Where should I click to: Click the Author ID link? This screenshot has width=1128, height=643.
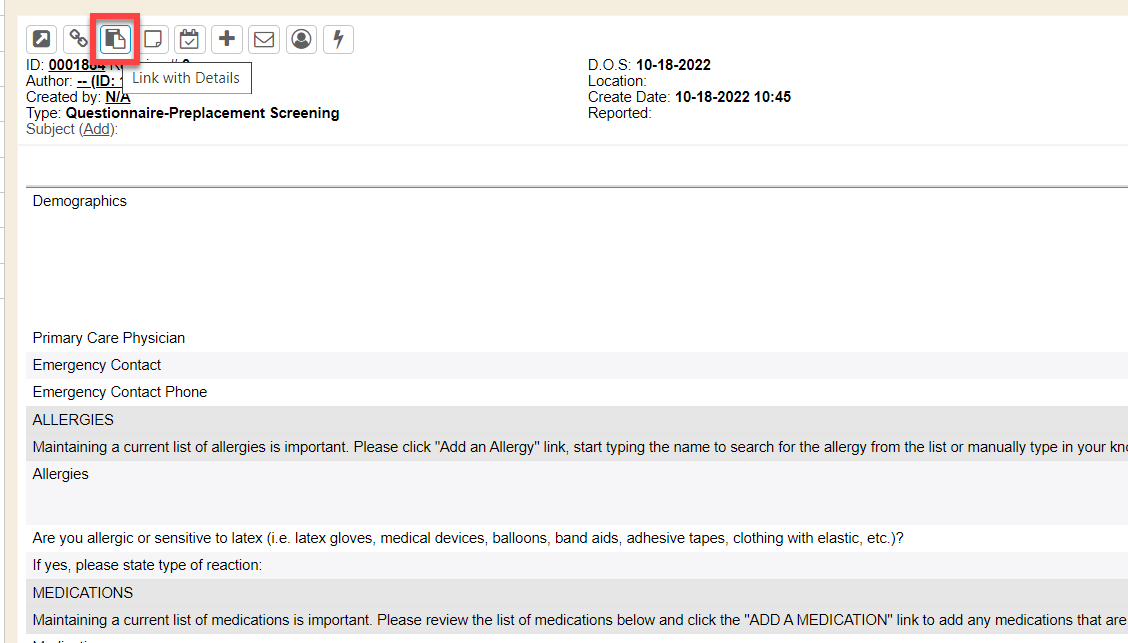98,81
